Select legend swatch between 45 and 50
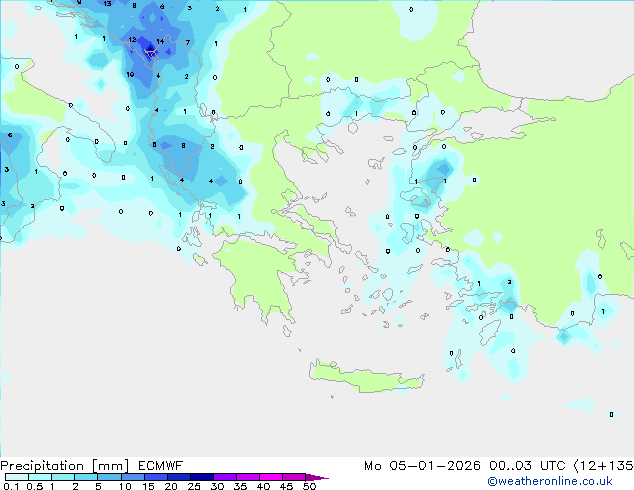This screenshot has height=490, width=634. [294, 477]
